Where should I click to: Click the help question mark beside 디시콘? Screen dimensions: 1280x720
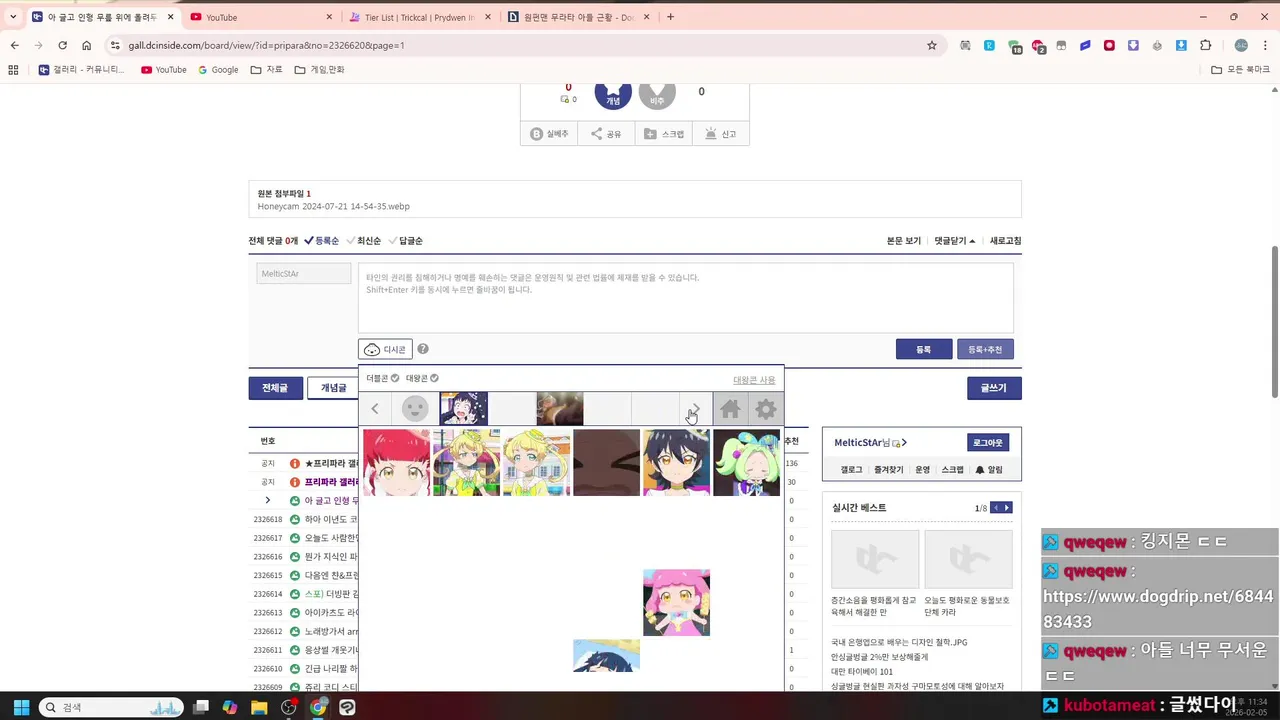pyautogui.click(x=423, y=349)
